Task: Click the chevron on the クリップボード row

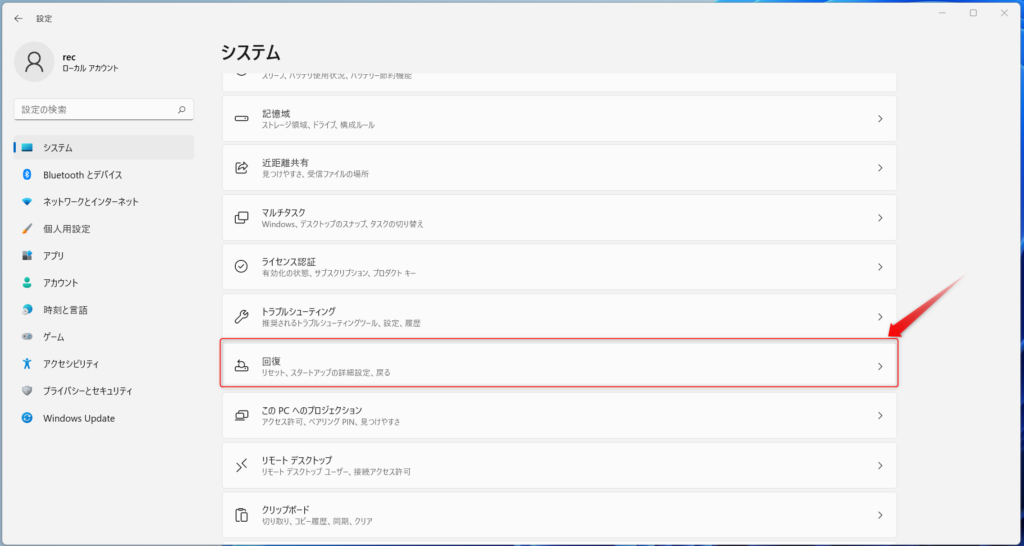Action: pyautogui.click(x=880, y=515)
